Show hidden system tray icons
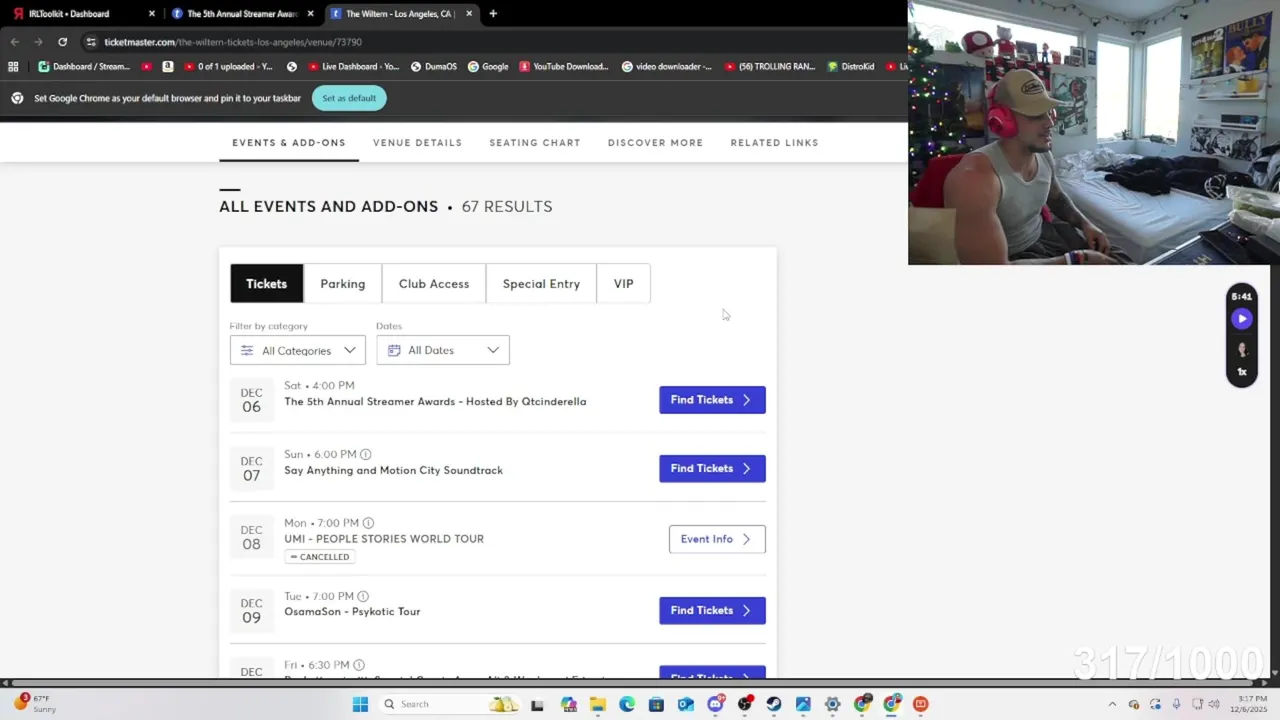The height and width of the screenshot is (720, 1280). (1112, 704)
